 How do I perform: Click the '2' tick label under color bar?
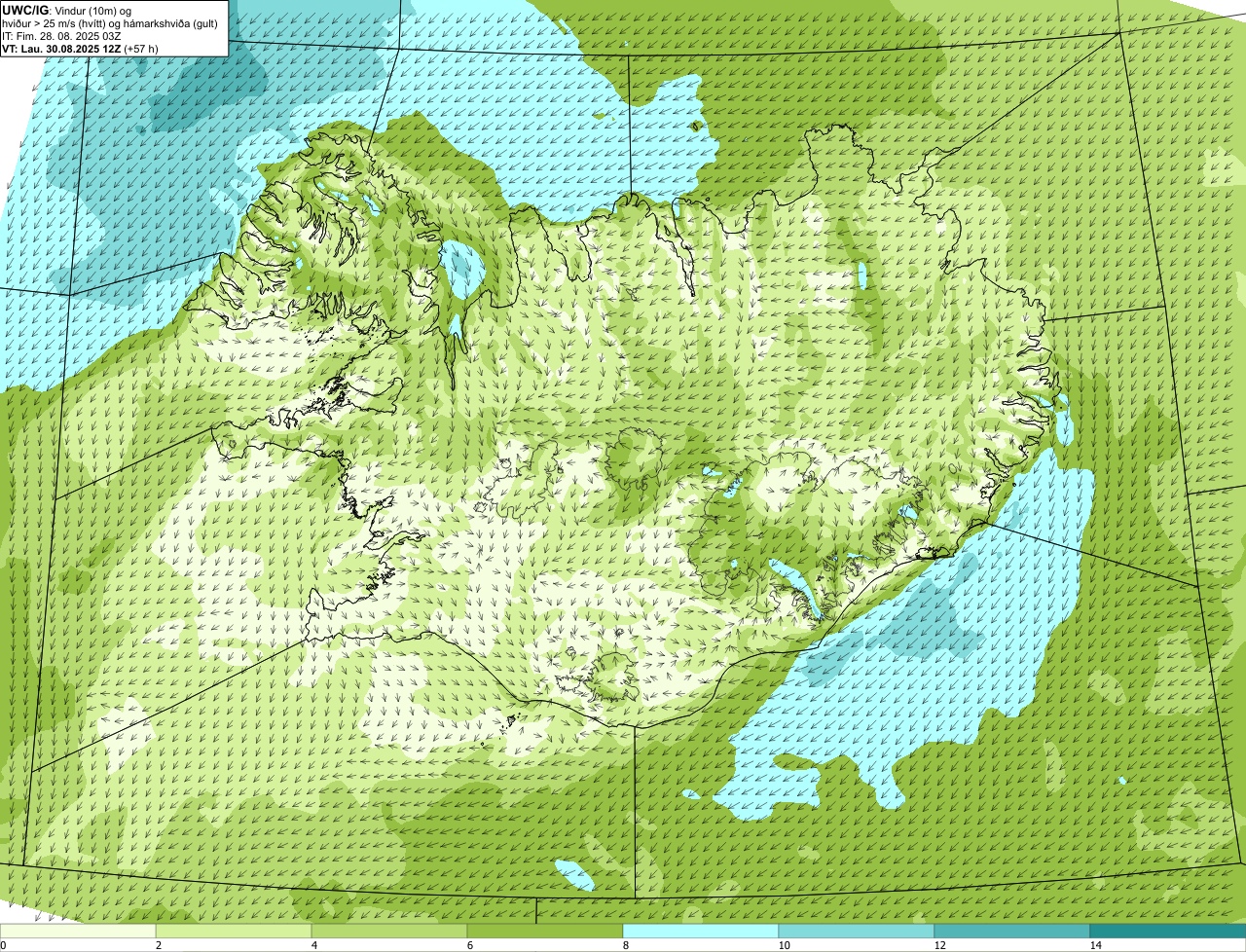(x=158, y=945)
